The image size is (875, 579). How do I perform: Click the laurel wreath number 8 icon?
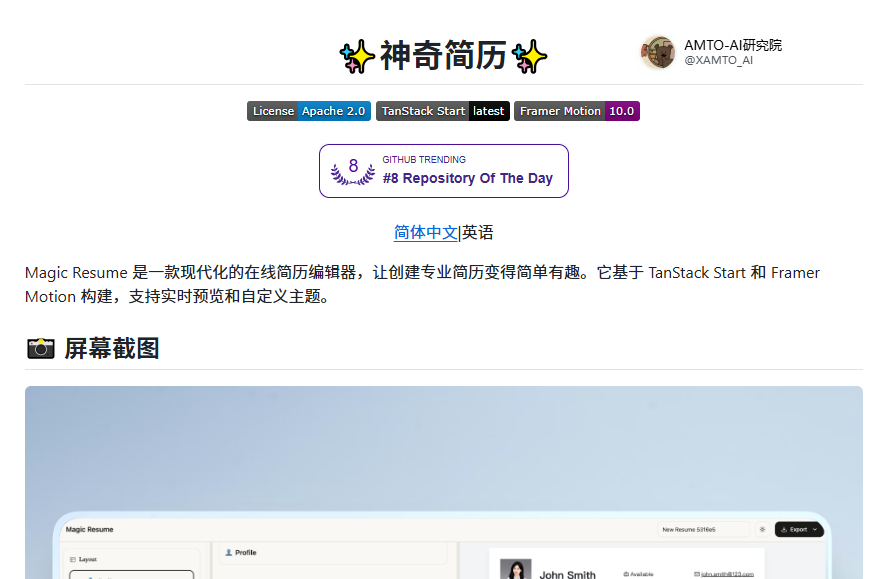point(353,171)
